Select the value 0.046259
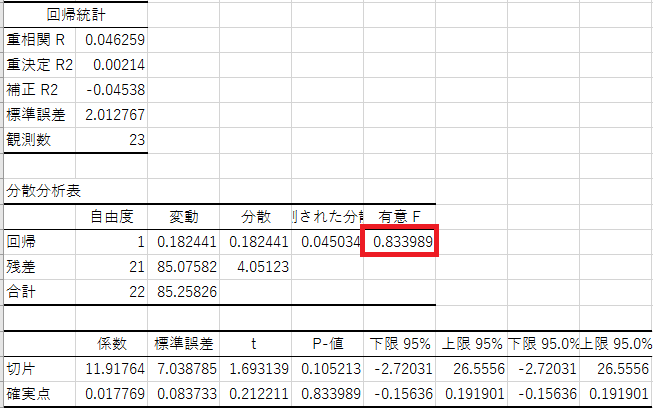 click(112, 40)
